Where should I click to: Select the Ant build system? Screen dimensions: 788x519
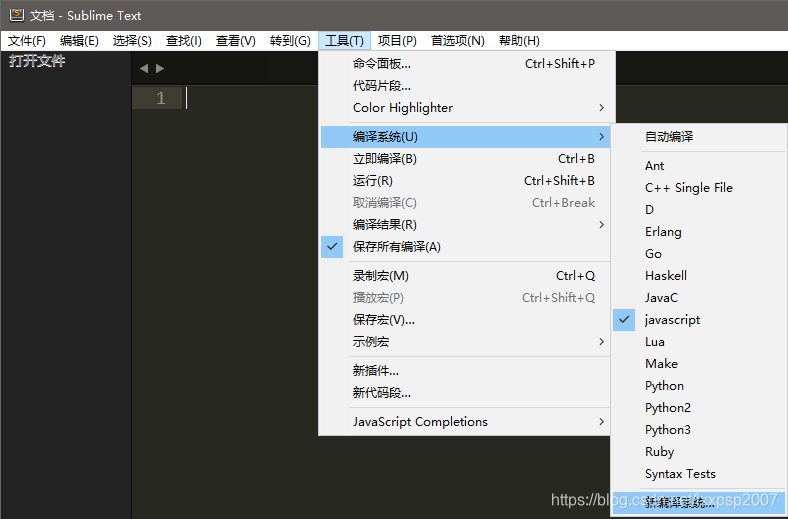[699, 166]
